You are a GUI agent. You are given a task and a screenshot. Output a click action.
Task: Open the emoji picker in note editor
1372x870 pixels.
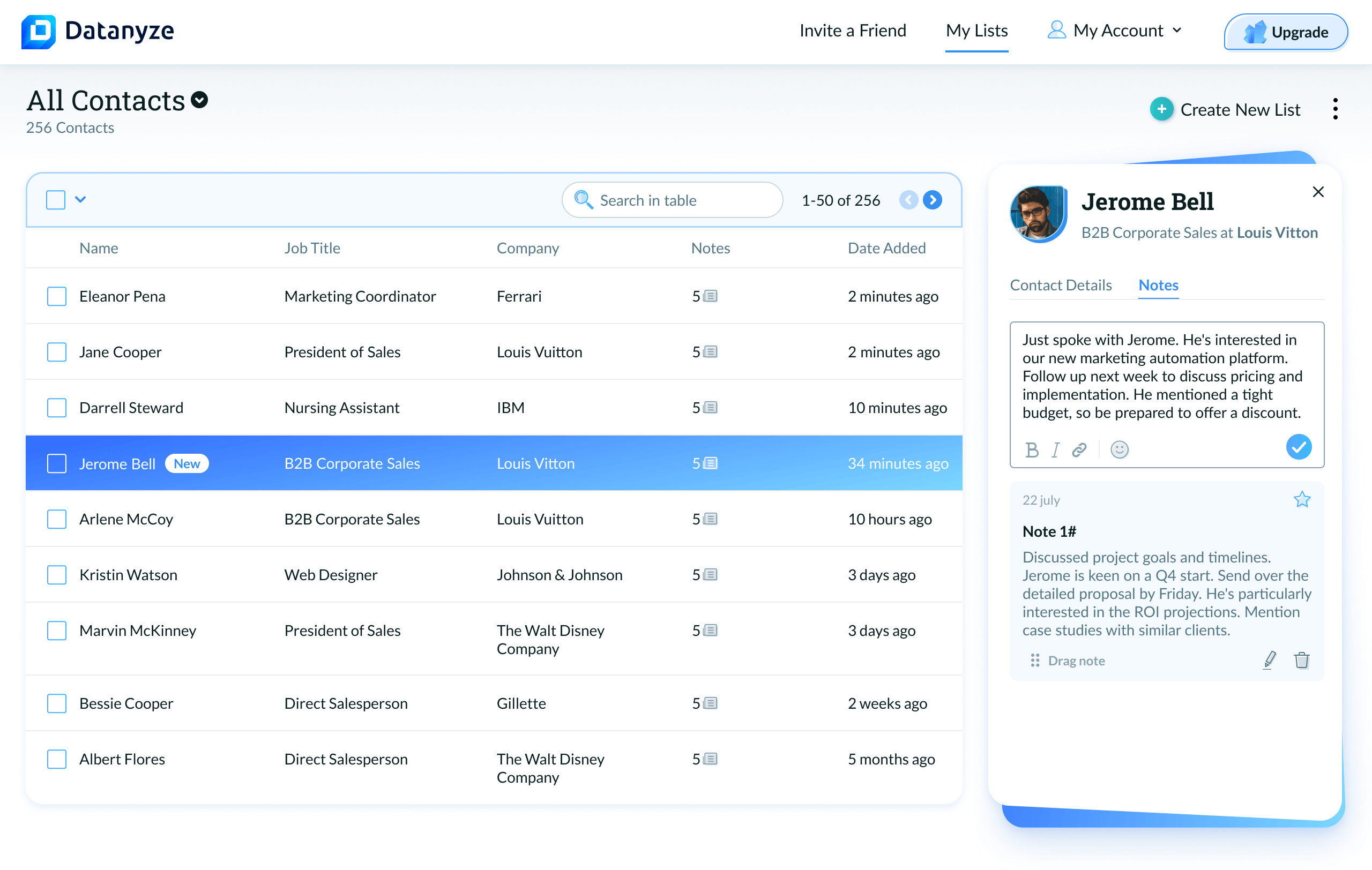pos(1119,450)
